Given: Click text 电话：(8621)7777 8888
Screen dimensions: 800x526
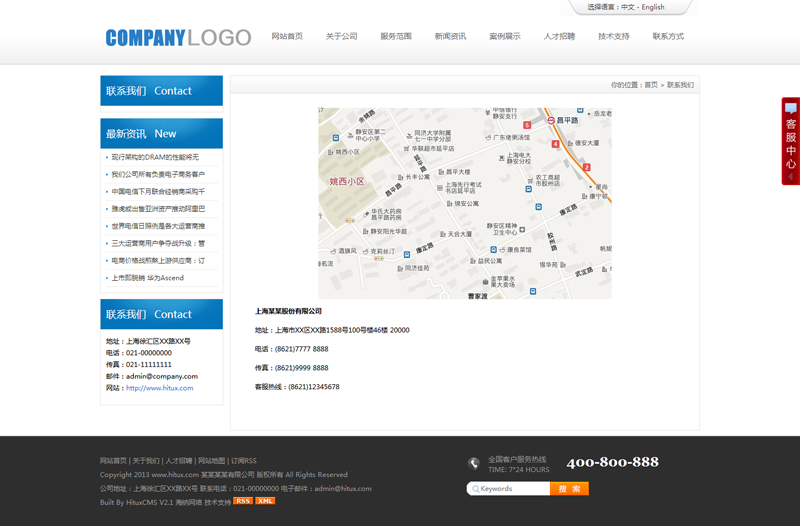Looking at the screenshot, I should coord(292,349).
